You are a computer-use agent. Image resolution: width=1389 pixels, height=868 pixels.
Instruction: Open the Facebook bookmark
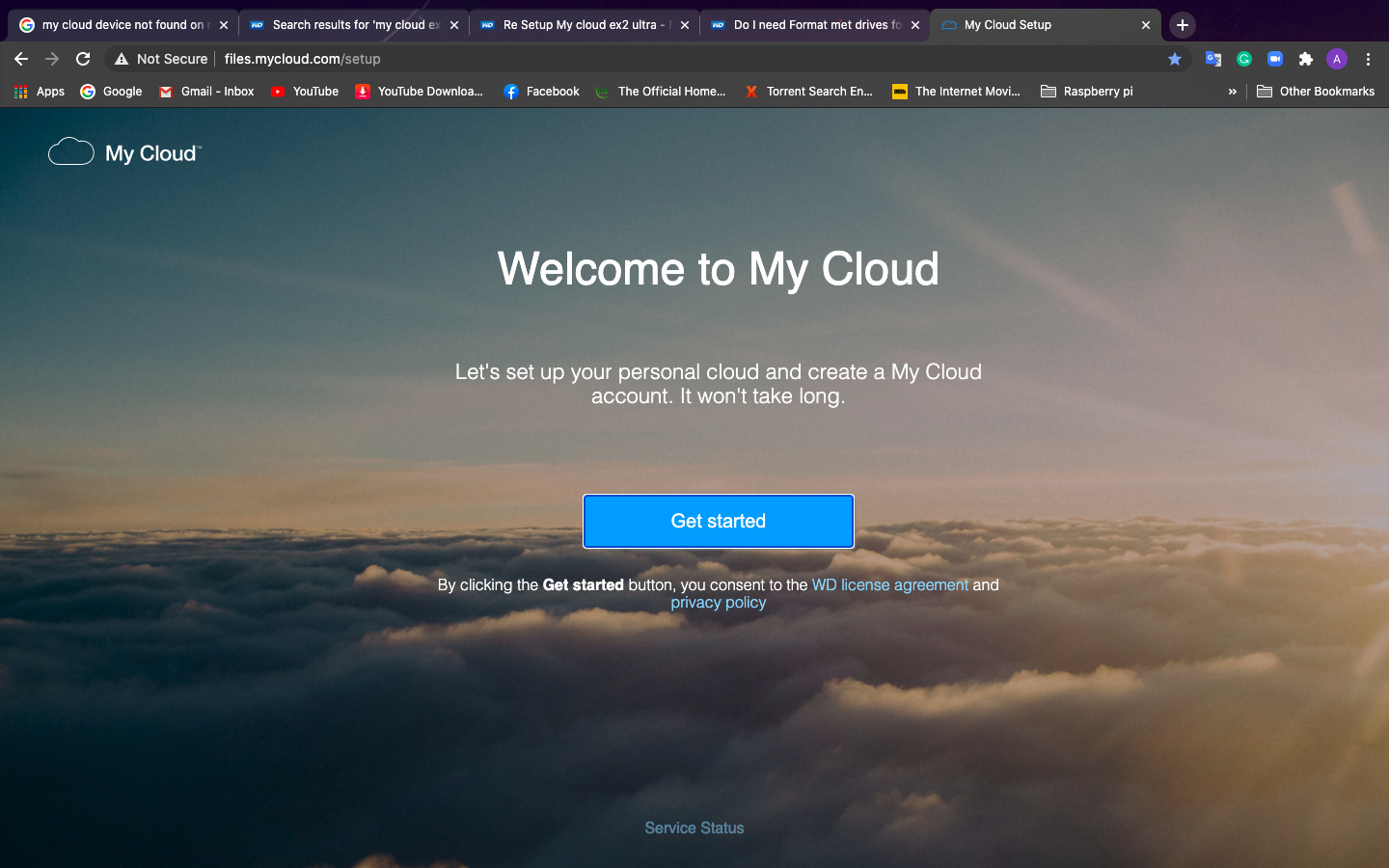(x=541, y=92)
